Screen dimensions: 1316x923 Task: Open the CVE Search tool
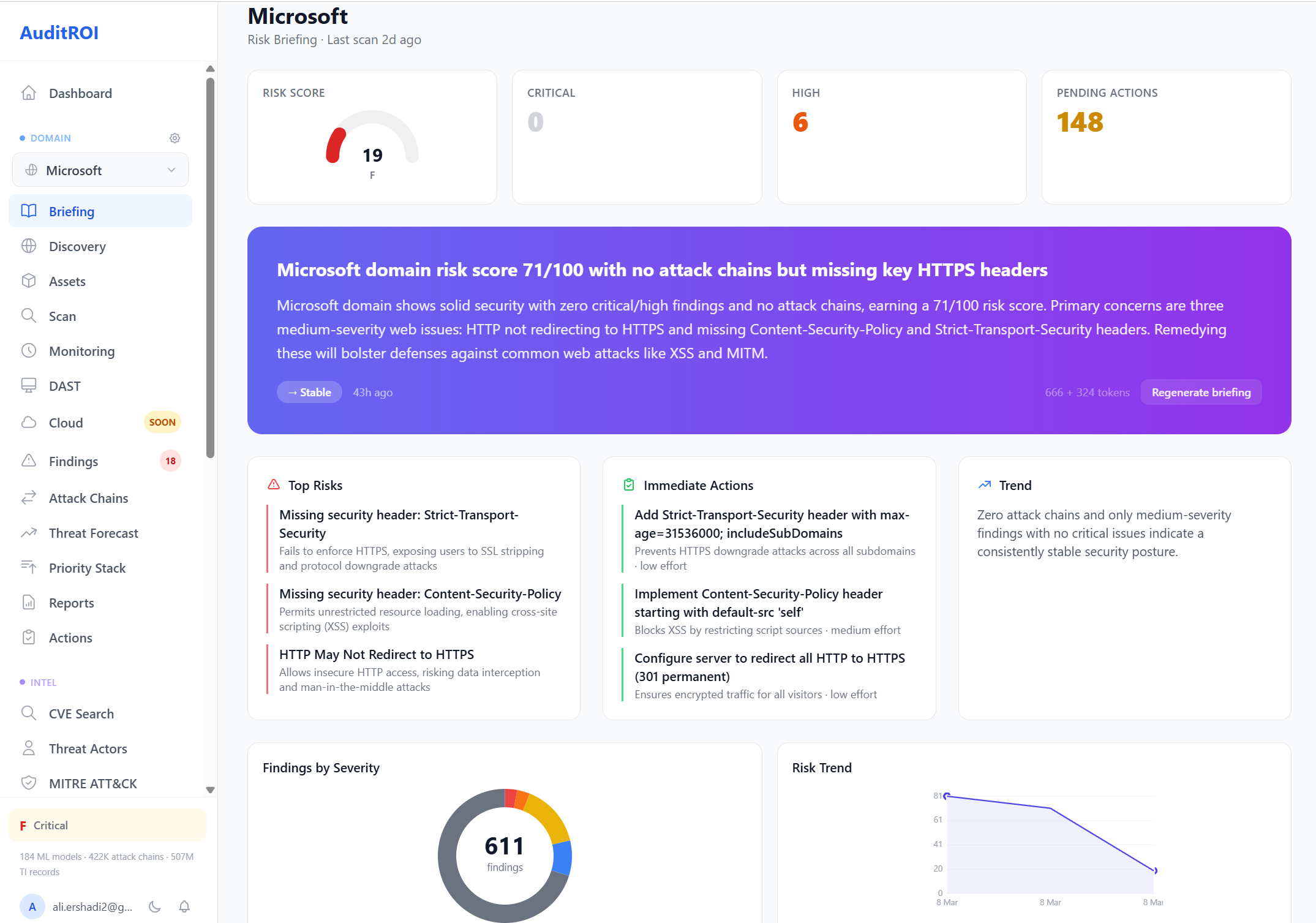(x=81, y=714)
